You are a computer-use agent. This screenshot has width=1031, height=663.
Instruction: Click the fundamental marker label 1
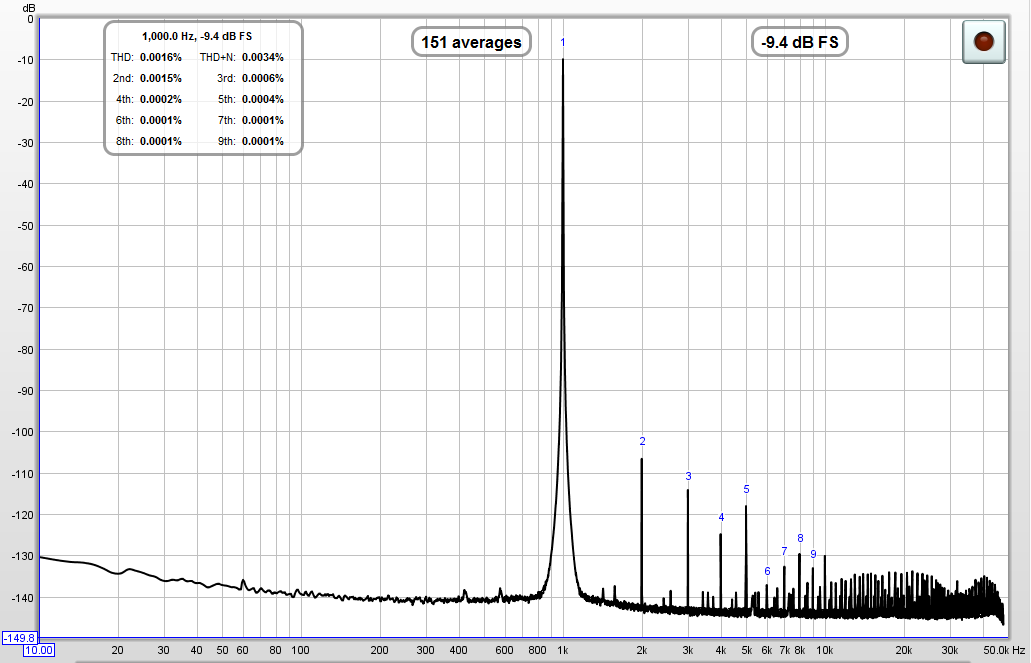[x=563, y=43]
